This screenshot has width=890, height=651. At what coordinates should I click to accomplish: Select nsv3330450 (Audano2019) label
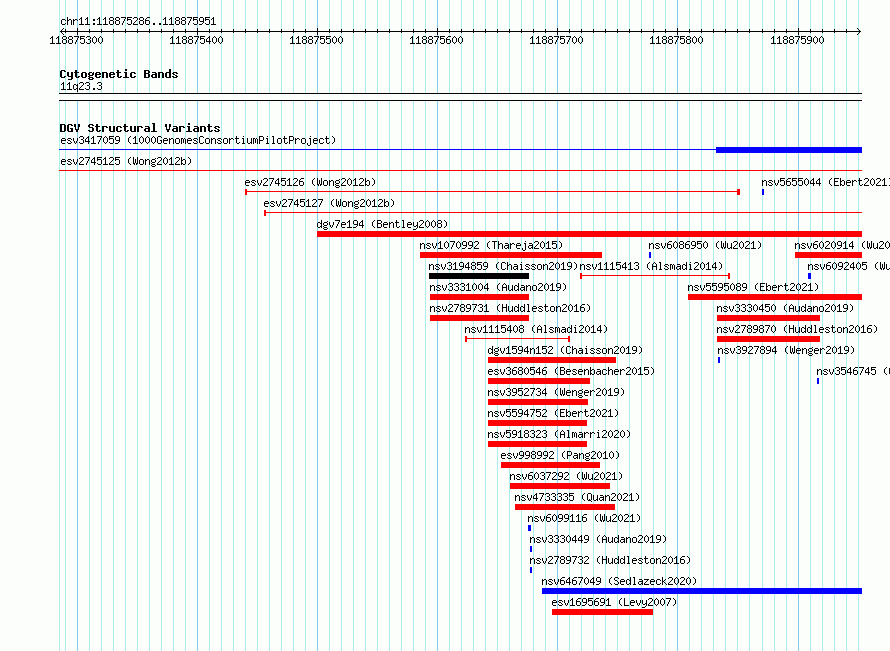785,308
